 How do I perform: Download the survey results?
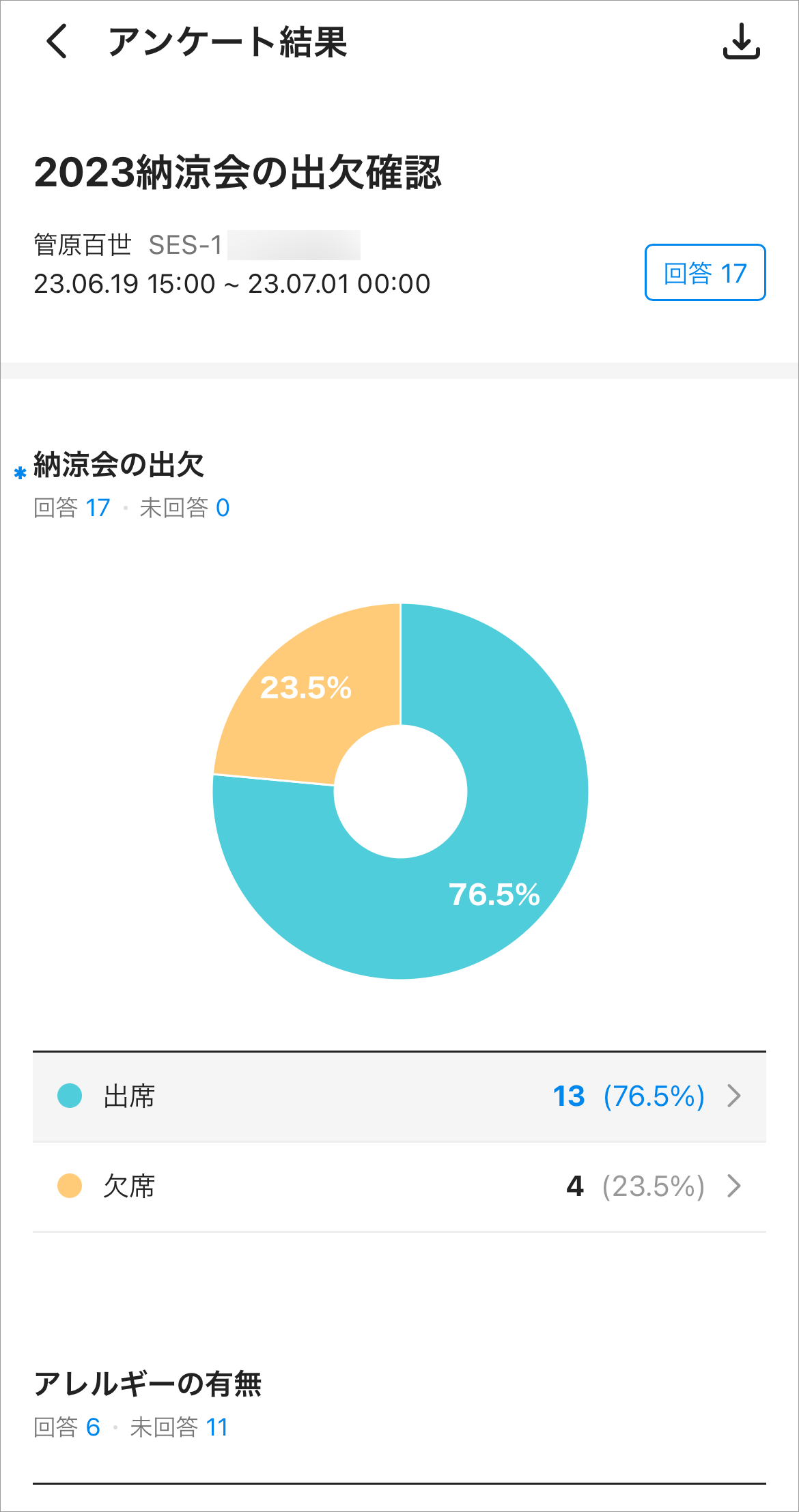[741, 42]
